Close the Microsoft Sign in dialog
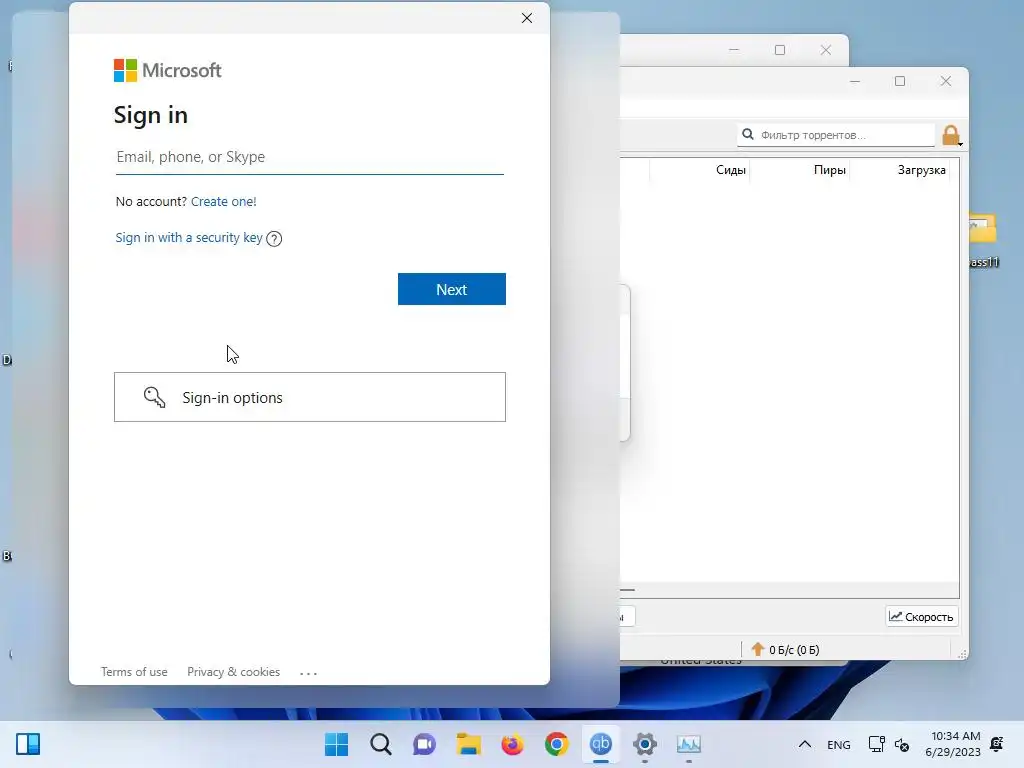Screen dimensions: 1024x768 [x=527, y=18]
